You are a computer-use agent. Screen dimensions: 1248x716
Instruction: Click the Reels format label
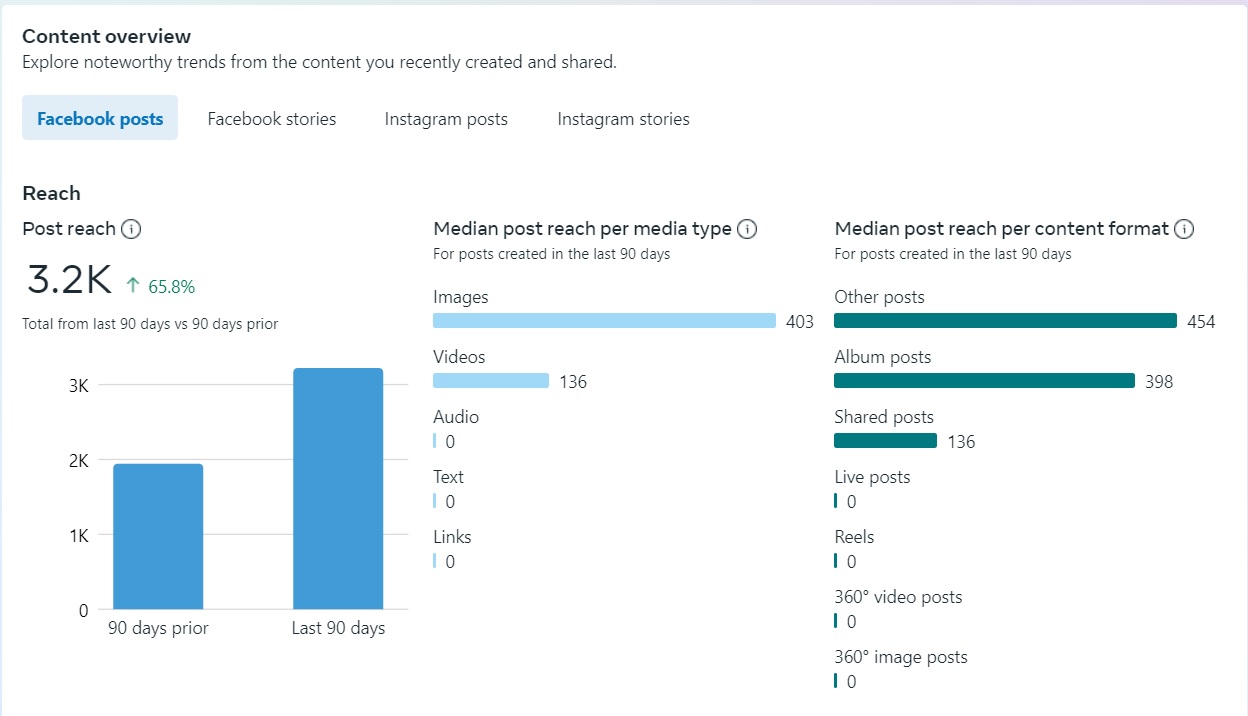pyautogui.click(x=854, y=537)
